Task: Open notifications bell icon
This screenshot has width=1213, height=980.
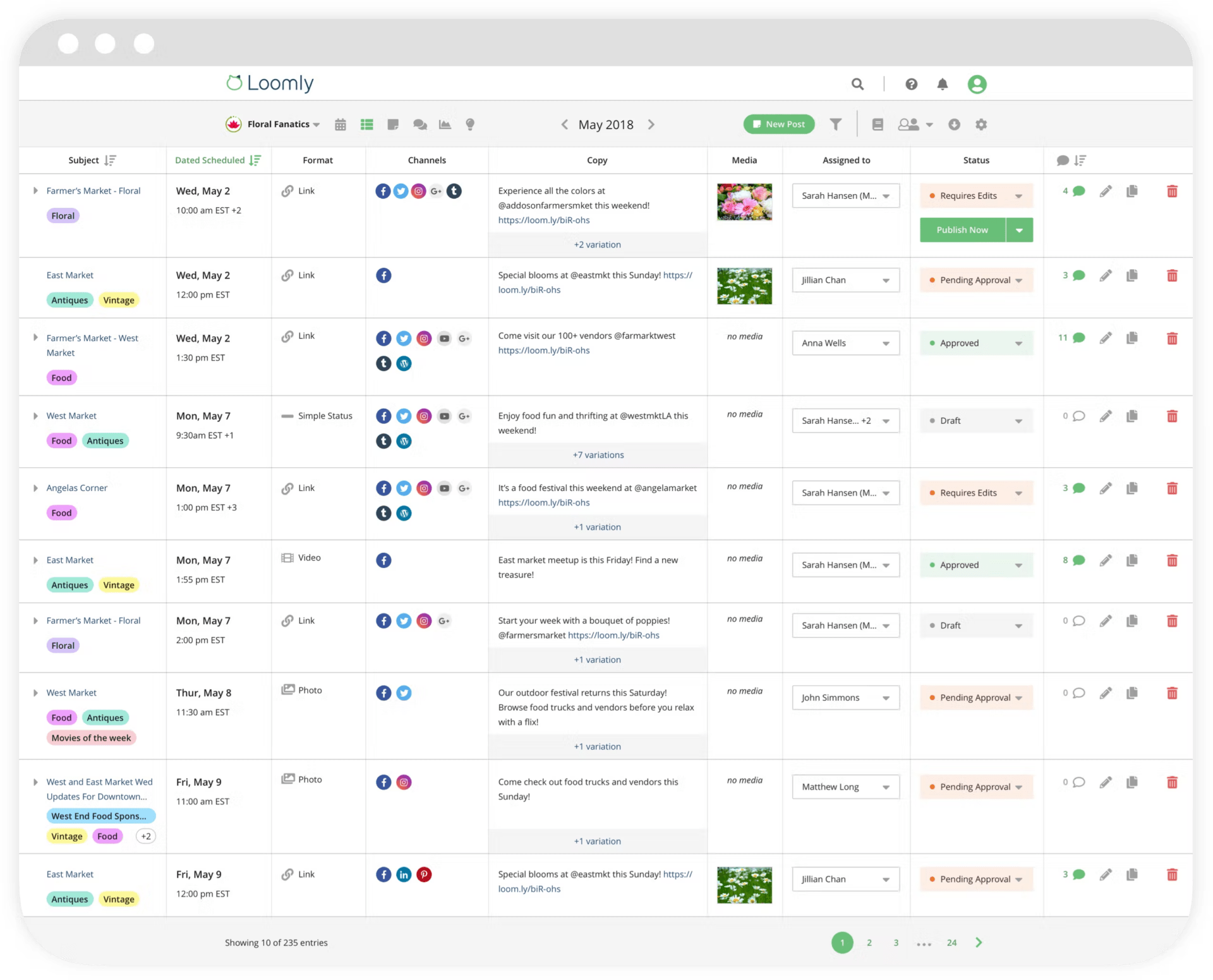Action: click(x=942, y=84)
